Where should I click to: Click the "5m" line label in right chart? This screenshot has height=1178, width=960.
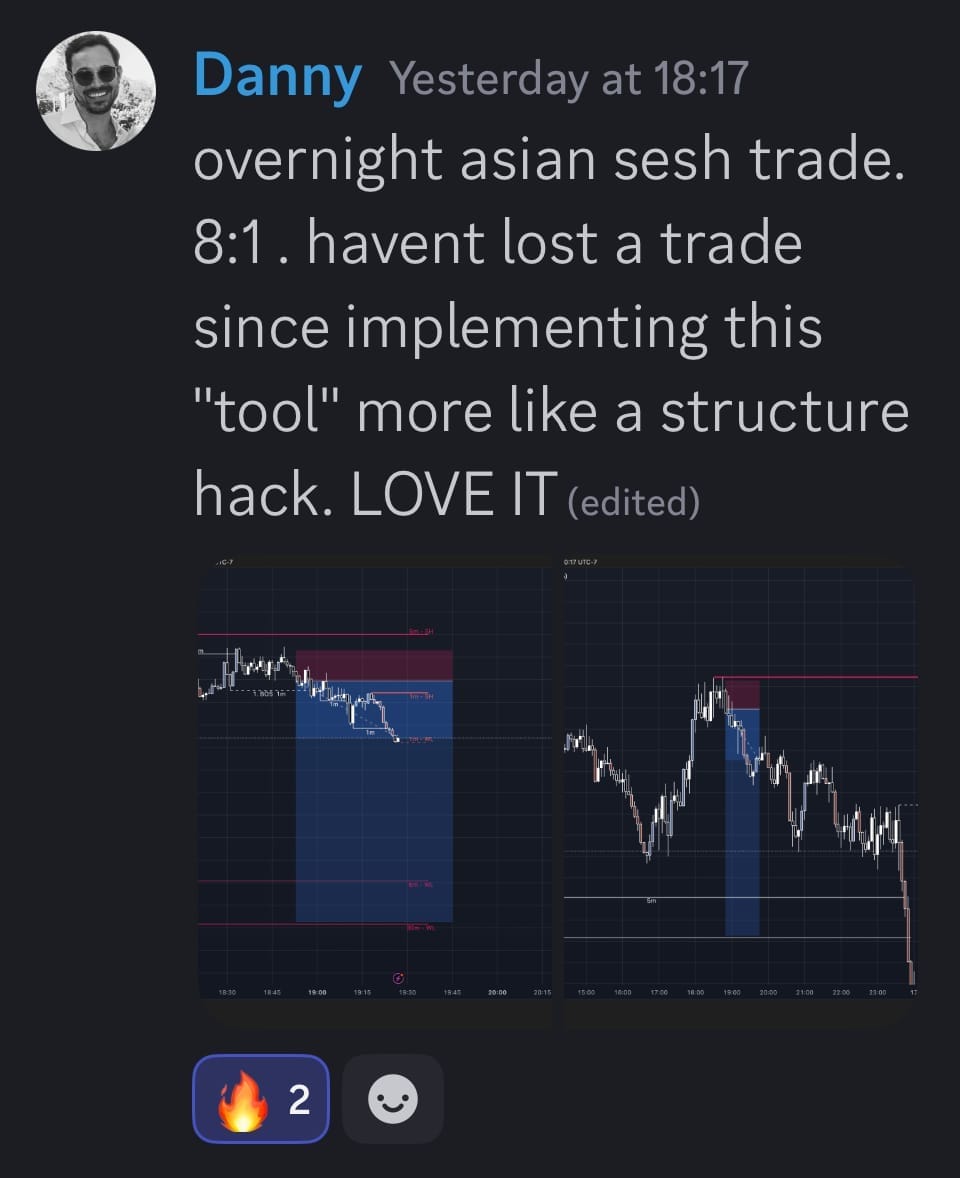click(651, 902)
